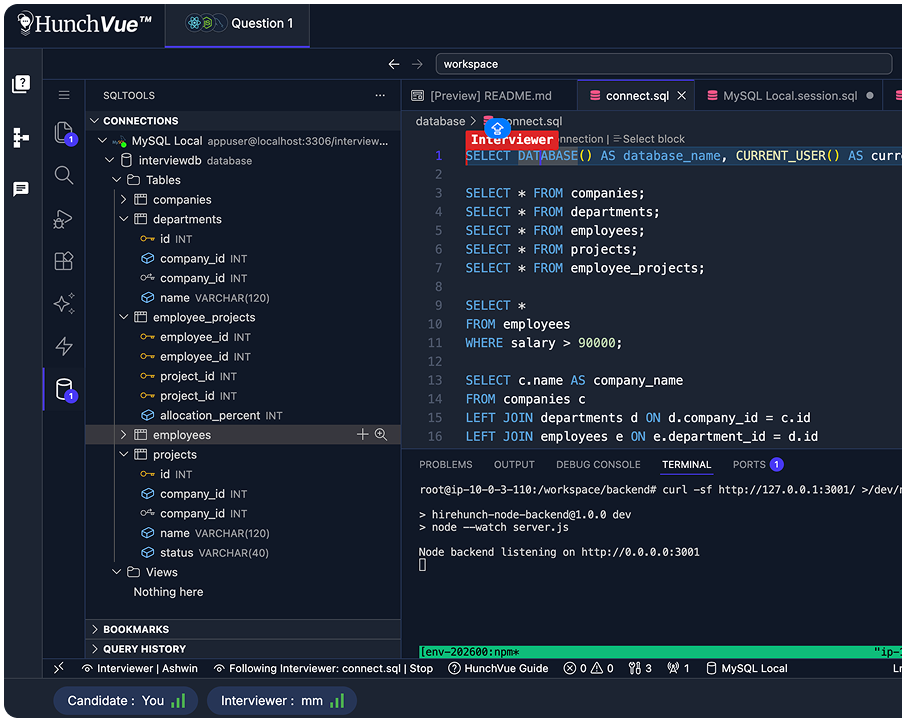Select status VARCHAR(40) column
Screen dimensions: 906x722
pos(243,552)
